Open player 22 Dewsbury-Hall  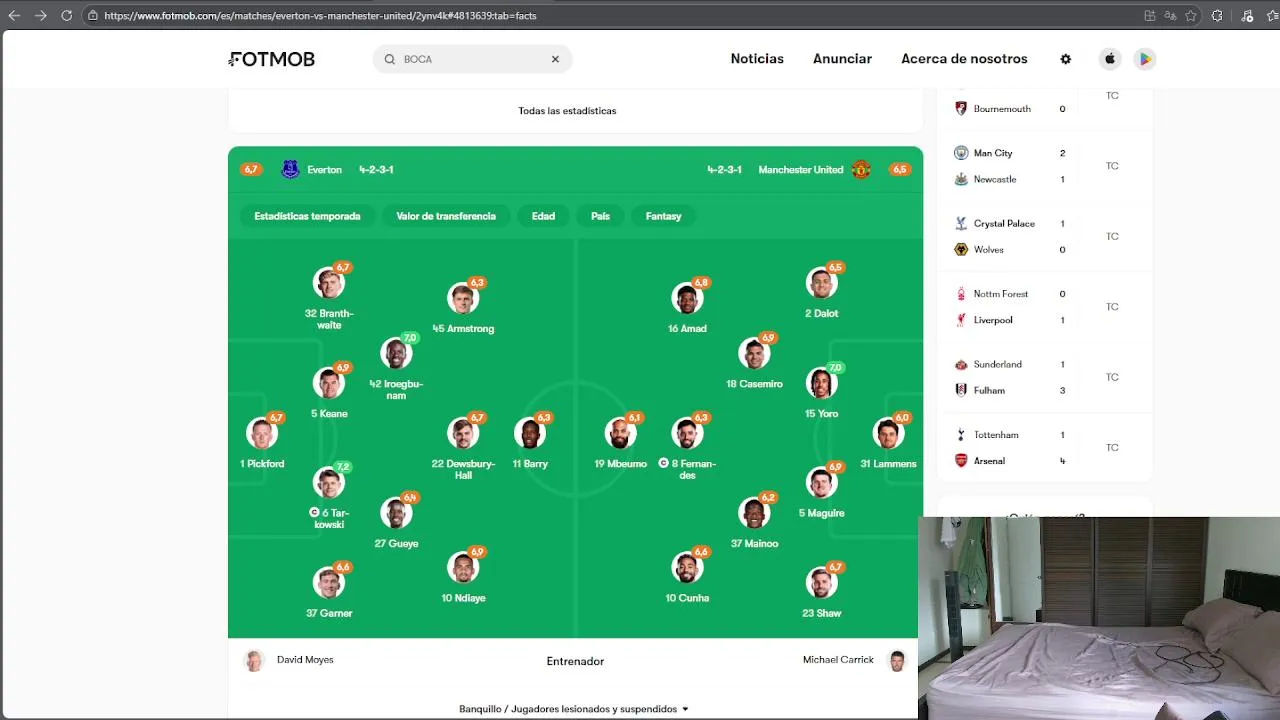click(463, 447)
